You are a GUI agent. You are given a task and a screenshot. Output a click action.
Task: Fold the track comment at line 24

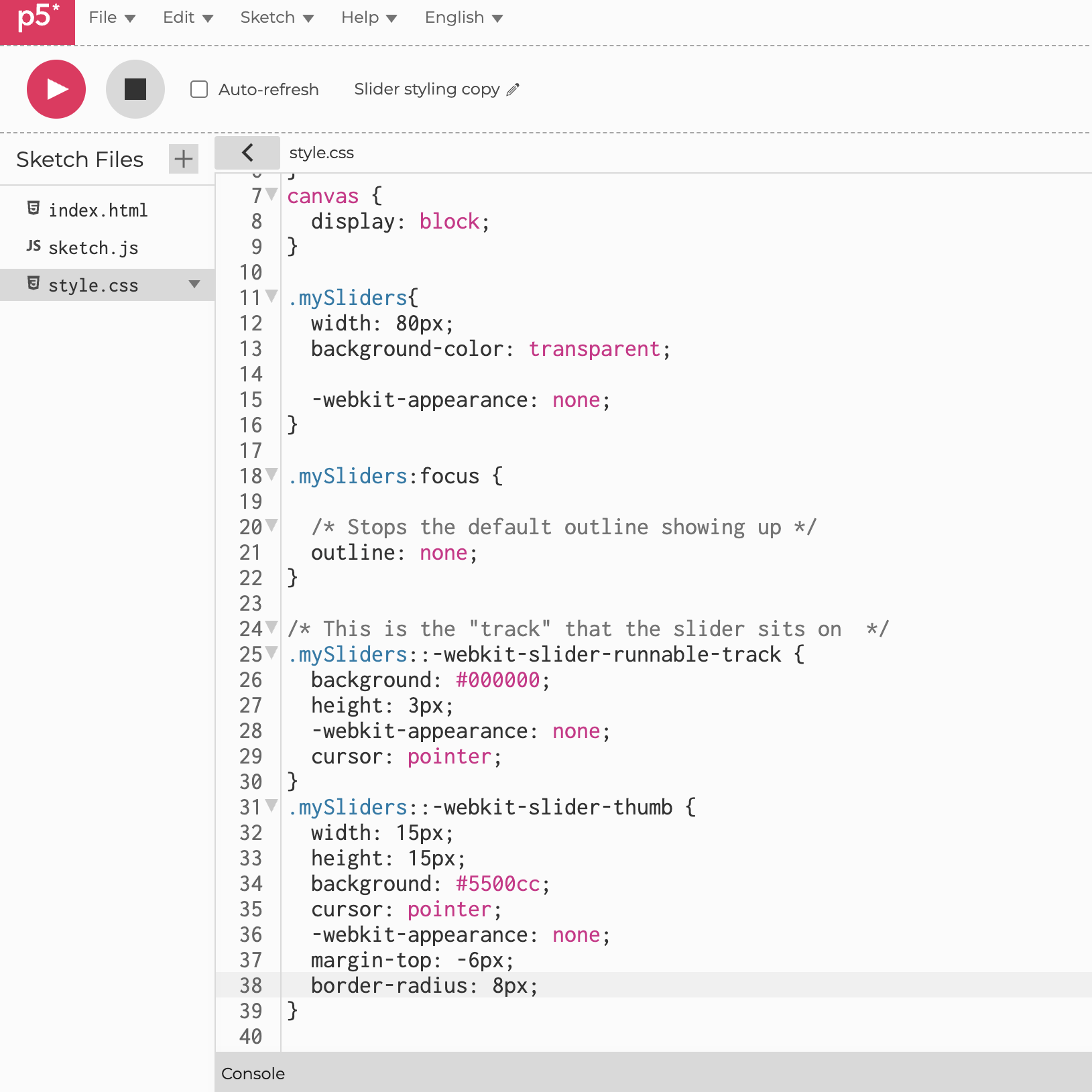(271, 627)
